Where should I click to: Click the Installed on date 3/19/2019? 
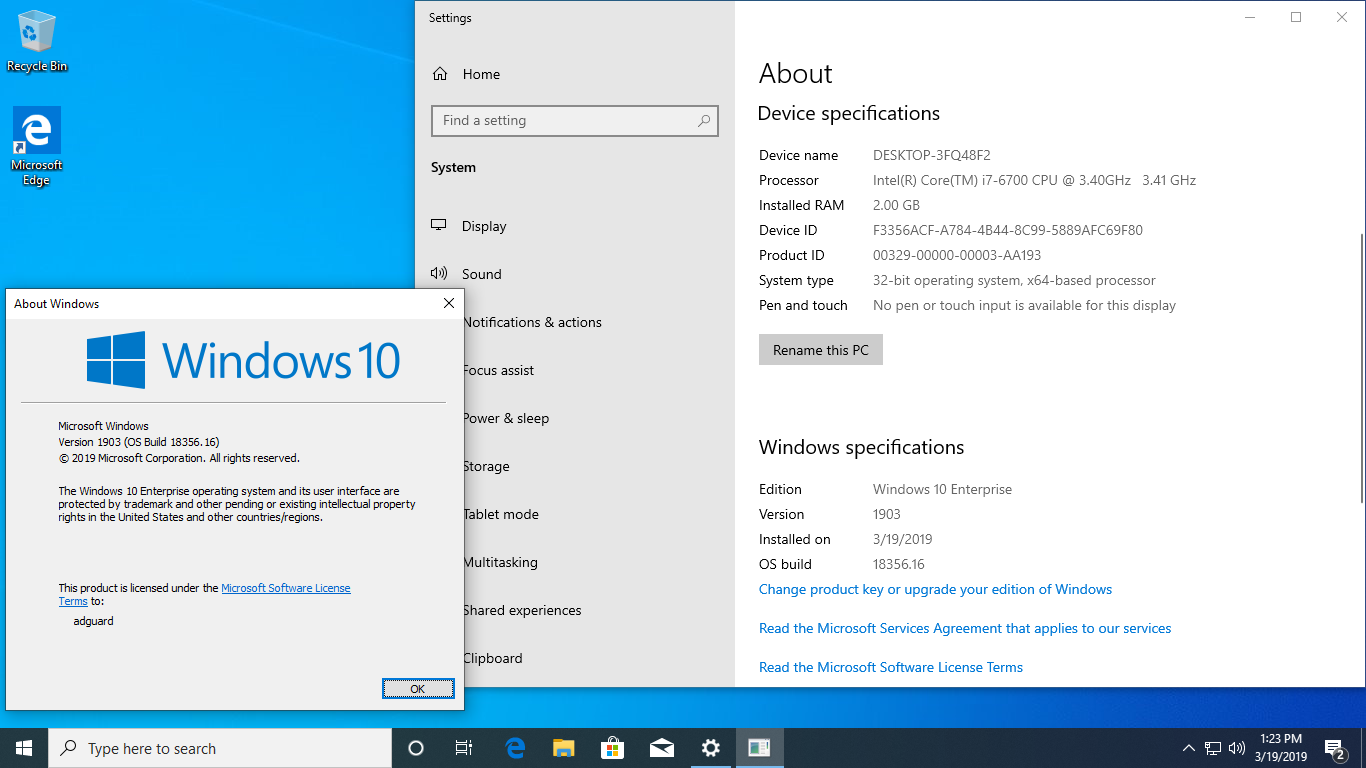903,539
